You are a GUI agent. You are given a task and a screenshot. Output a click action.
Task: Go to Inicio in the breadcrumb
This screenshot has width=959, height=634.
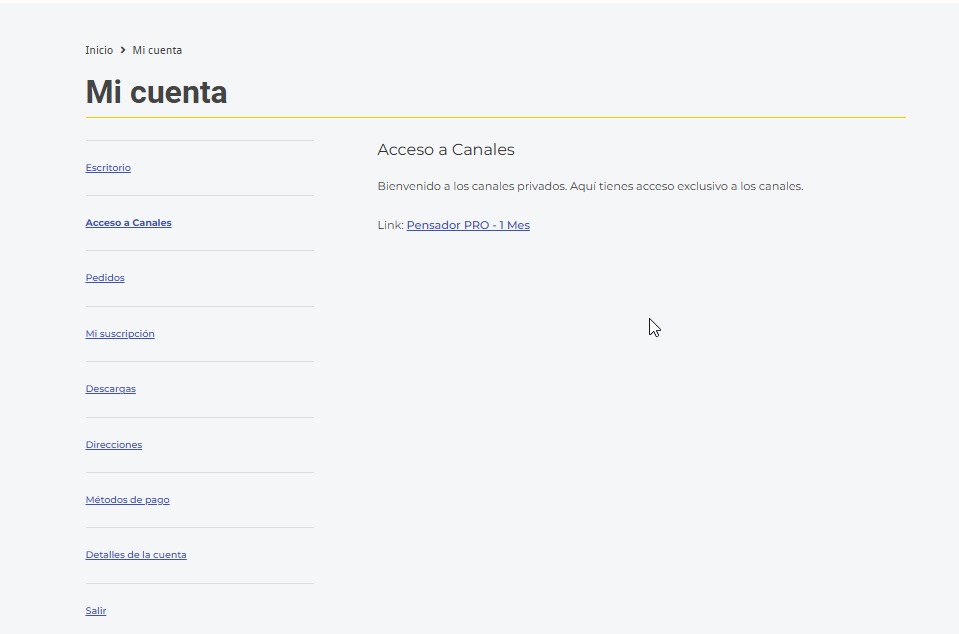pyautogui.click(x=99, y=50)
